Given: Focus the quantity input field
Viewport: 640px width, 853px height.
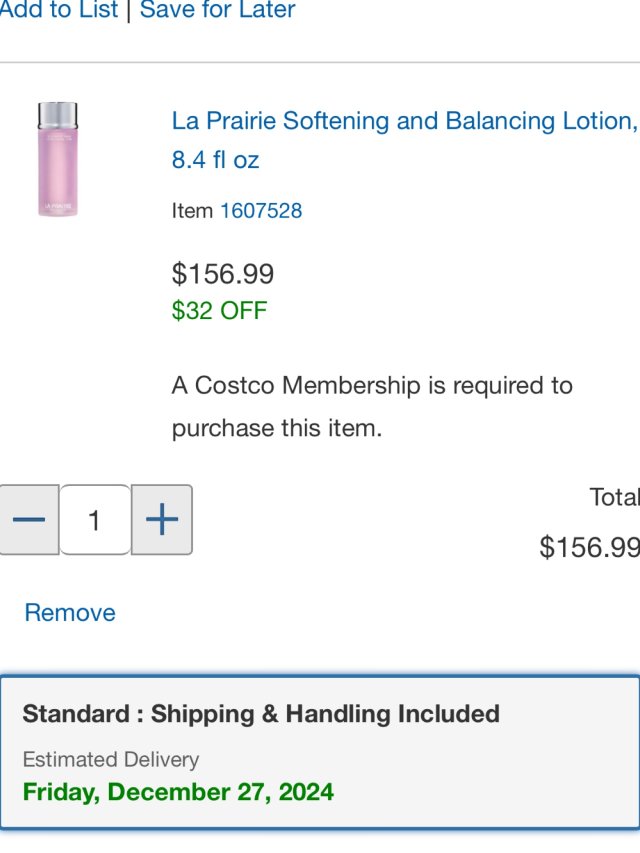Looking at the screenshot, I should (x=95, y=520).
